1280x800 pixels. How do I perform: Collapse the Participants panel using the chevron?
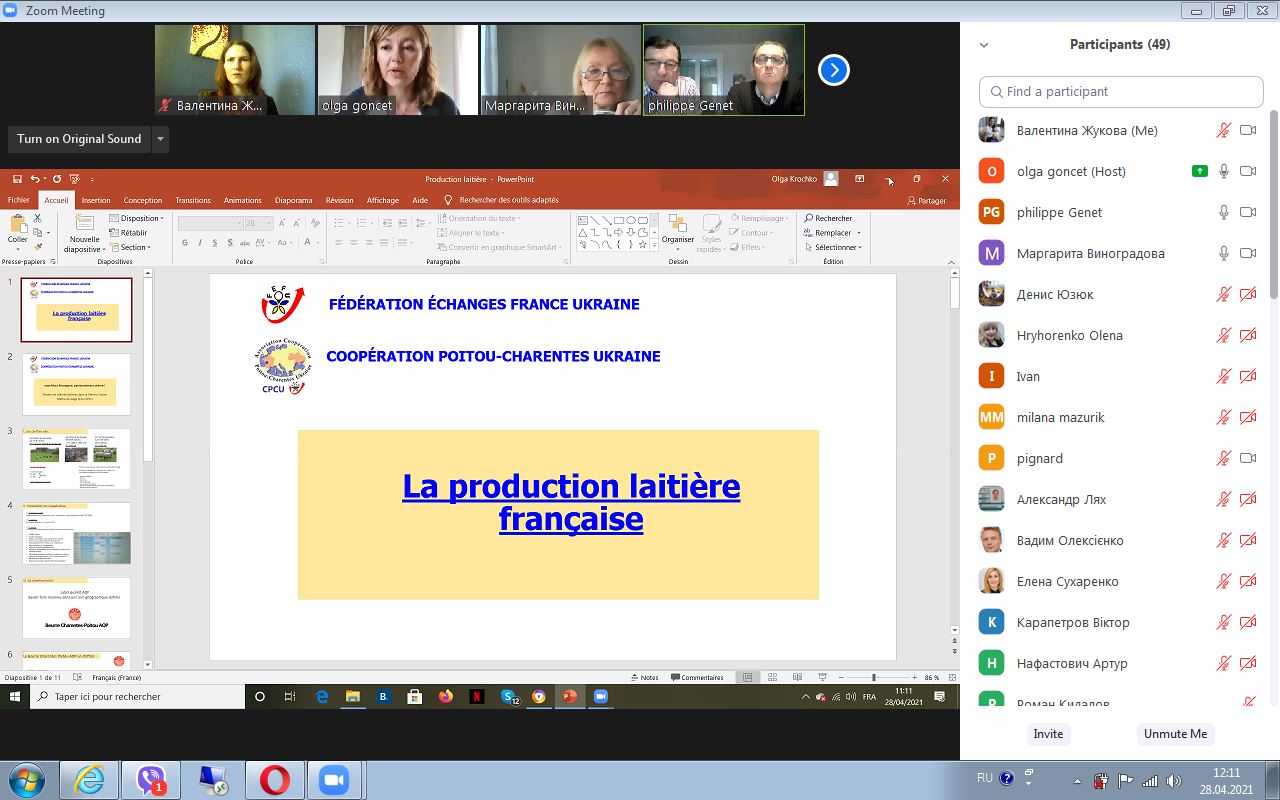(x=984, y=45)
